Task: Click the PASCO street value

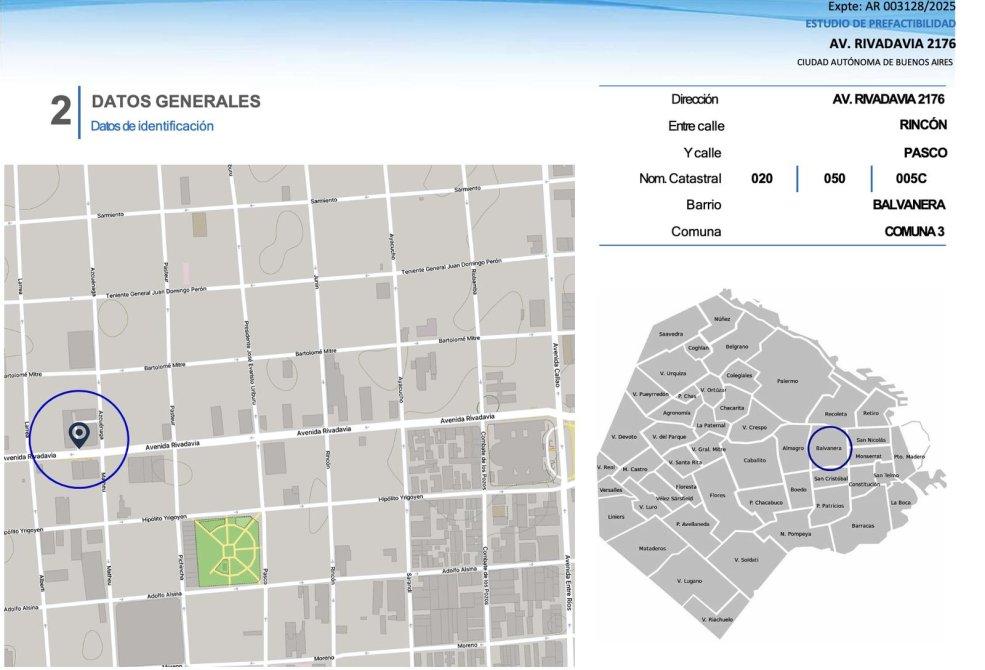Action: 926,153
